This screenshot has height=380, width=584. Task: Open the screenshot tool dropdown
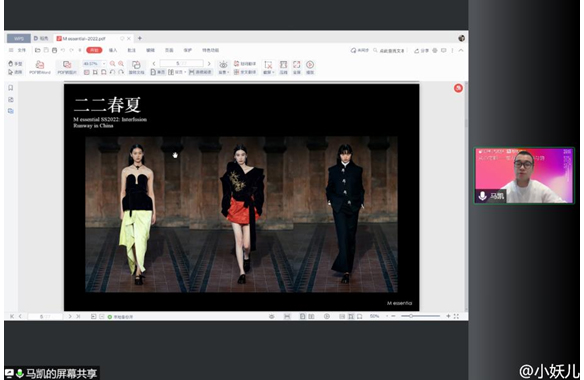coord(268,67)
